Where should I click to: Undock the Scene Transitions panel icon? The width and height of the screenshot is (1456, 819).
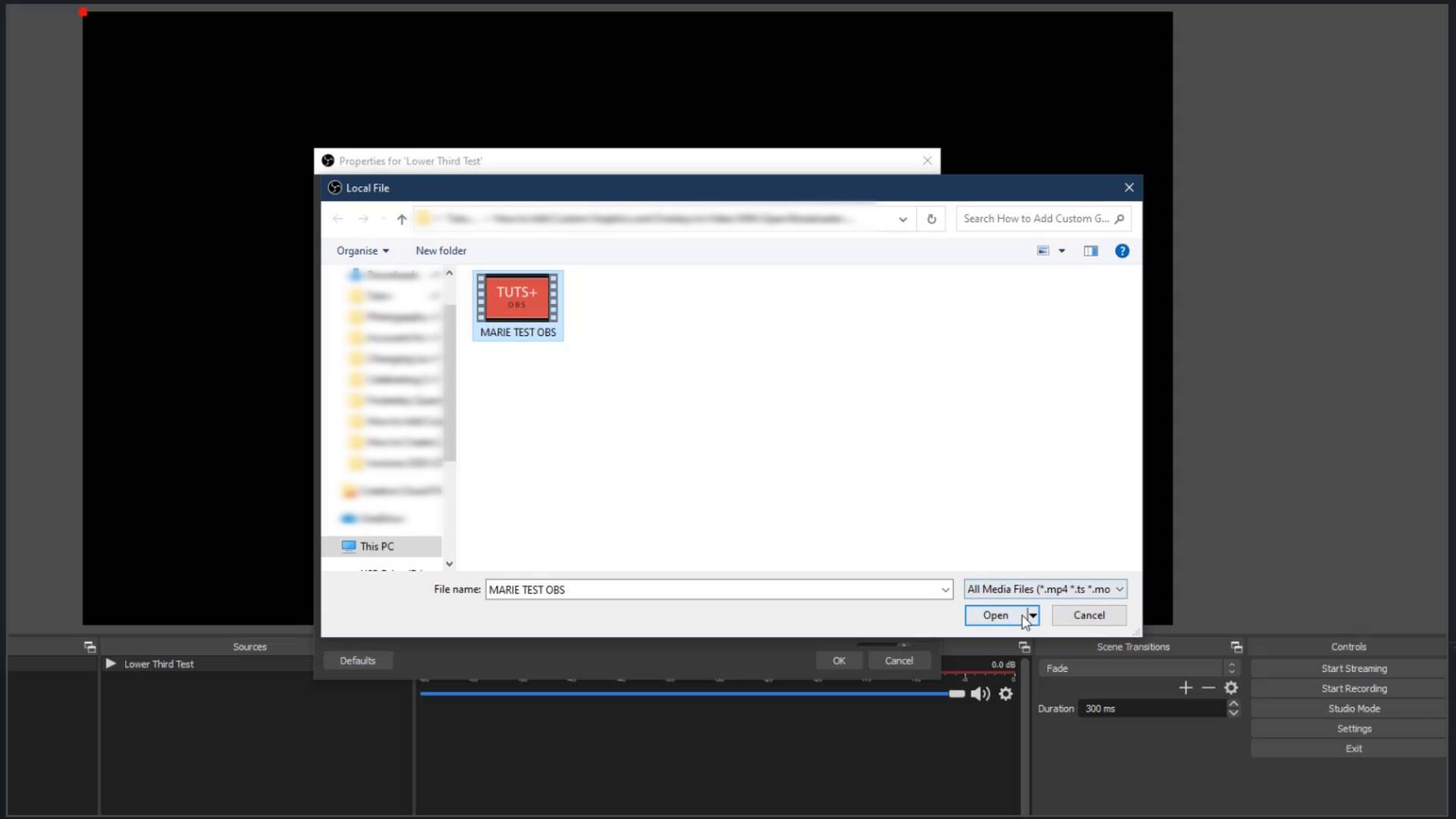tap(1236, 647)
